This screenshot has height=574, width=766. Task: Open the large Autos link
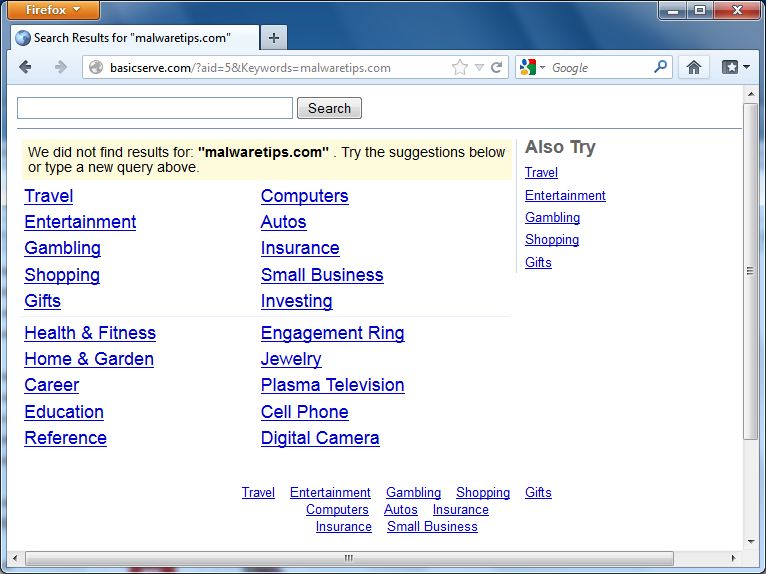coord(283,222)
